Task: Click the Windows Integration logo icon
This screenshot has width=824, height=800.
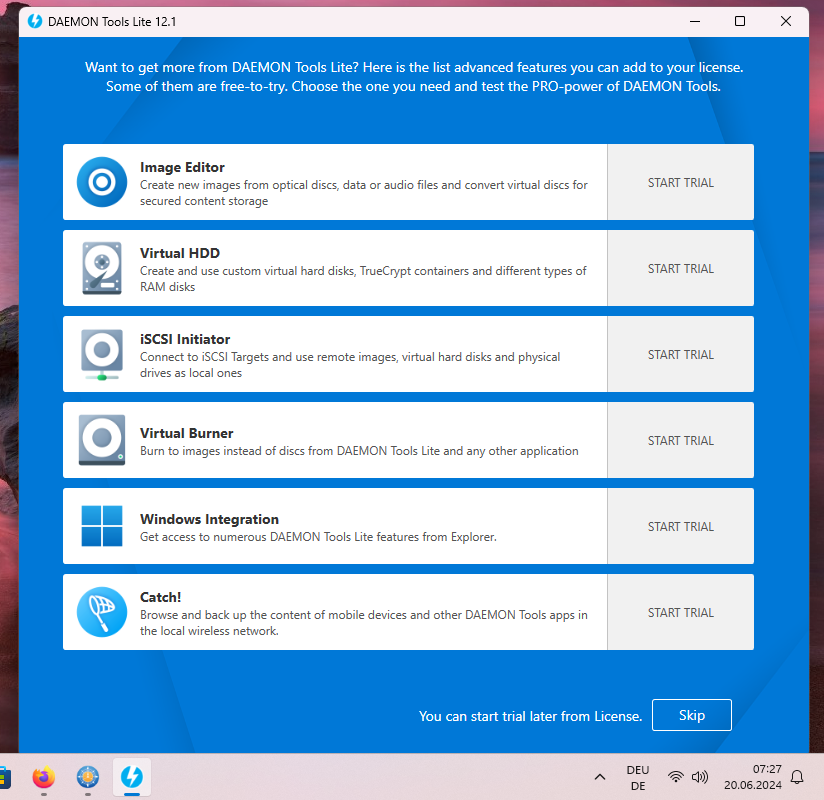Action: (102, 526)
